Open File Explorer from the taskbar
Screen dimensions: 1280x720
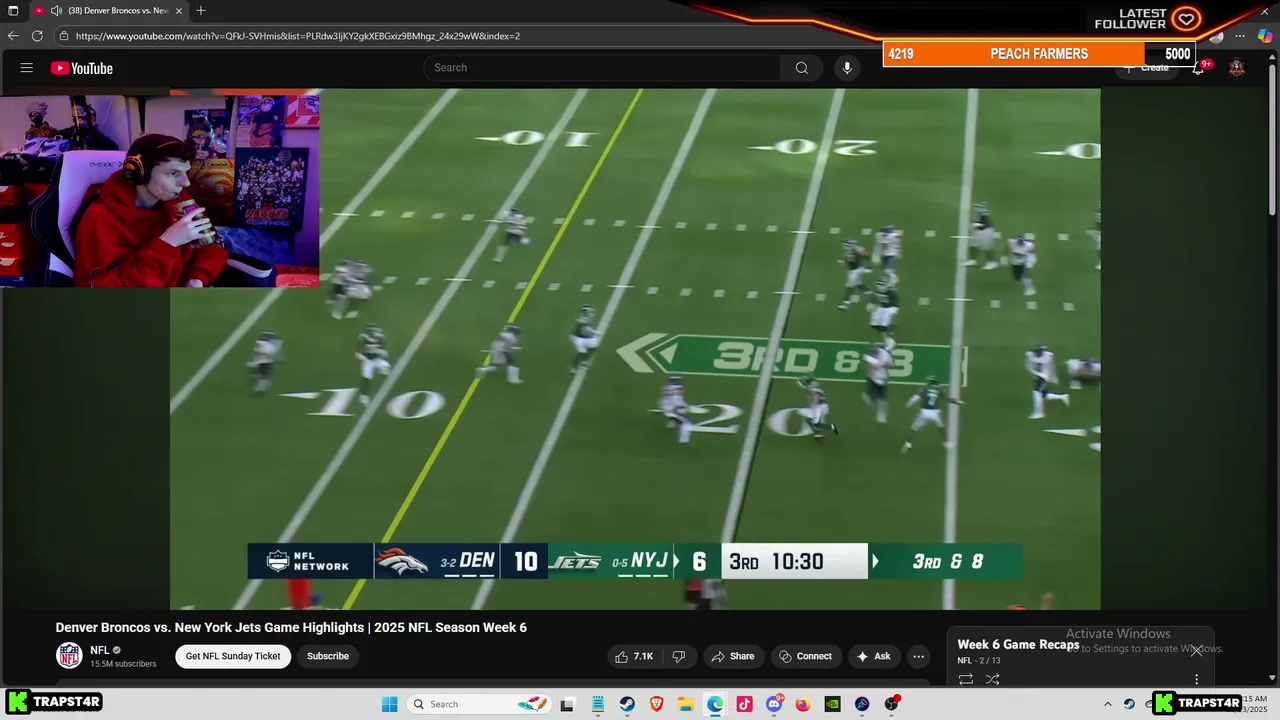tap(686, 704)
